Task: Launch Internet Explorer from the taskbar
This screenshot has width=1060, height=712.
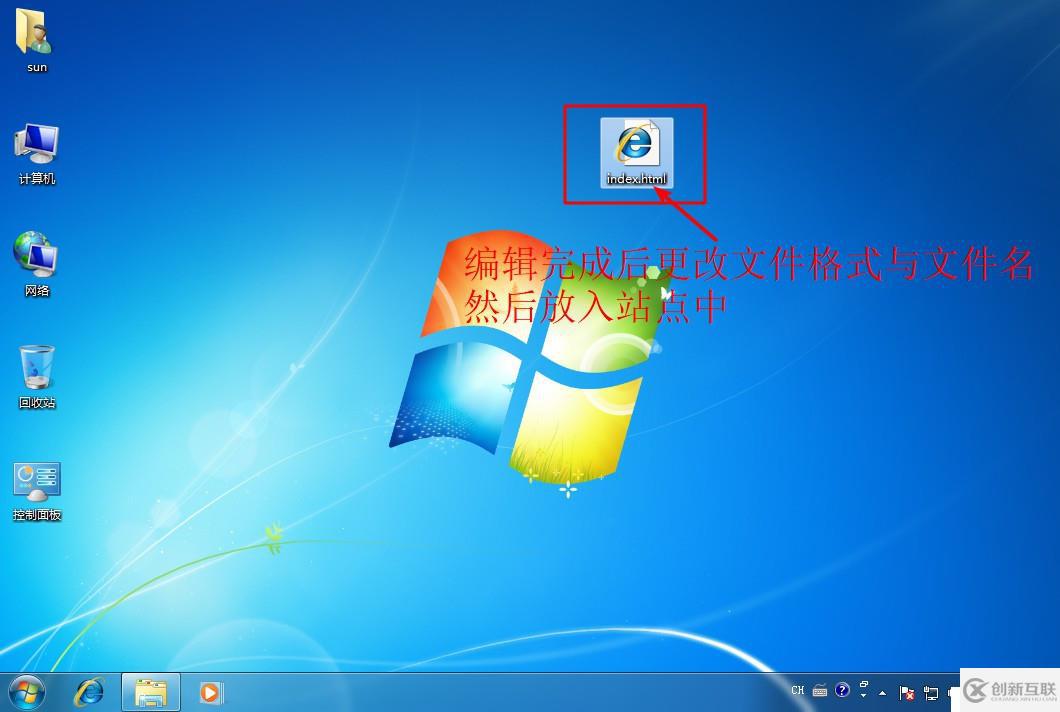Action: coord(89,691)
